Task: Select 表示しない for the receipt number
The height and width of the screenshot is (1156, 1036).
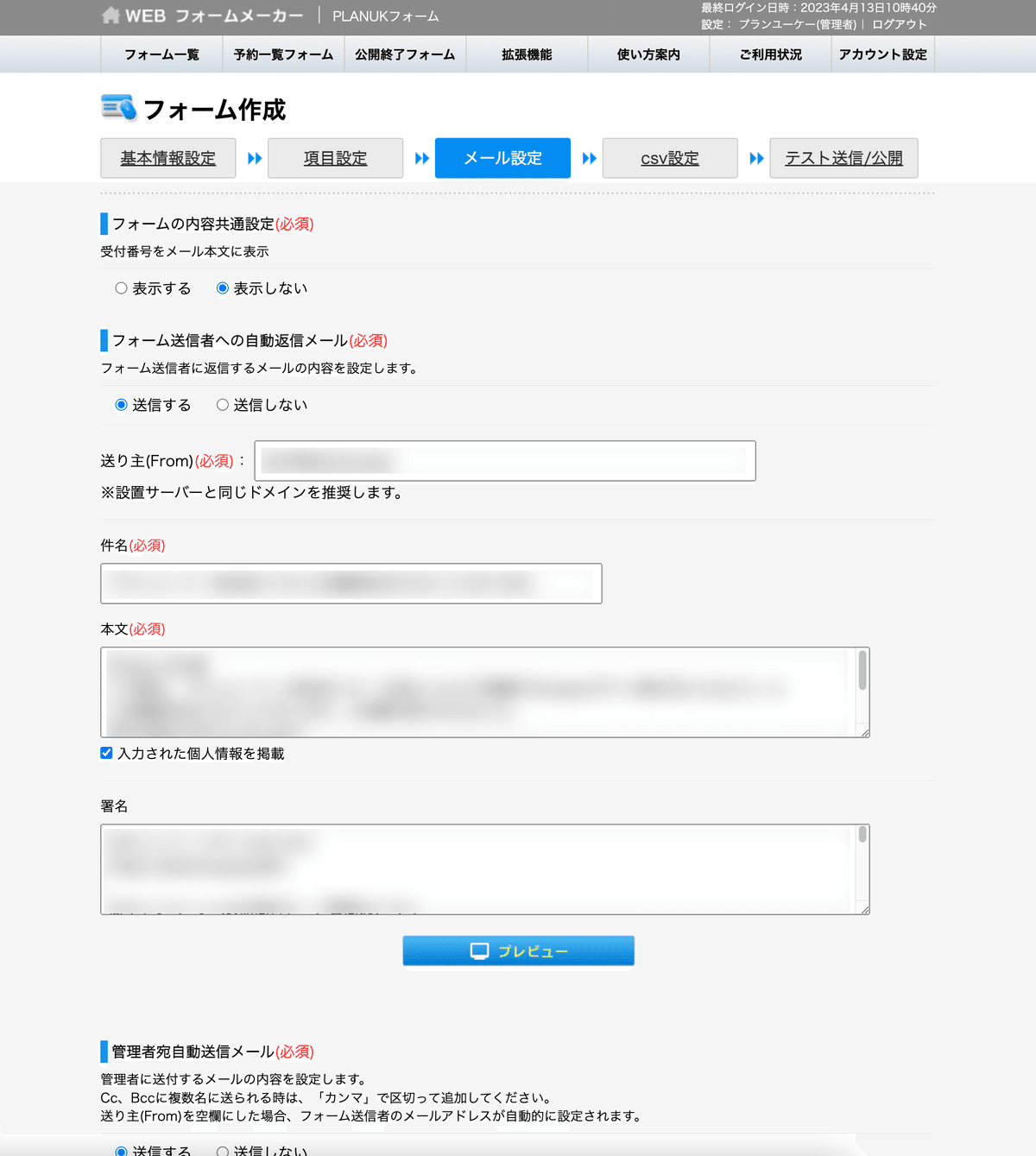Action: point(223,288)
